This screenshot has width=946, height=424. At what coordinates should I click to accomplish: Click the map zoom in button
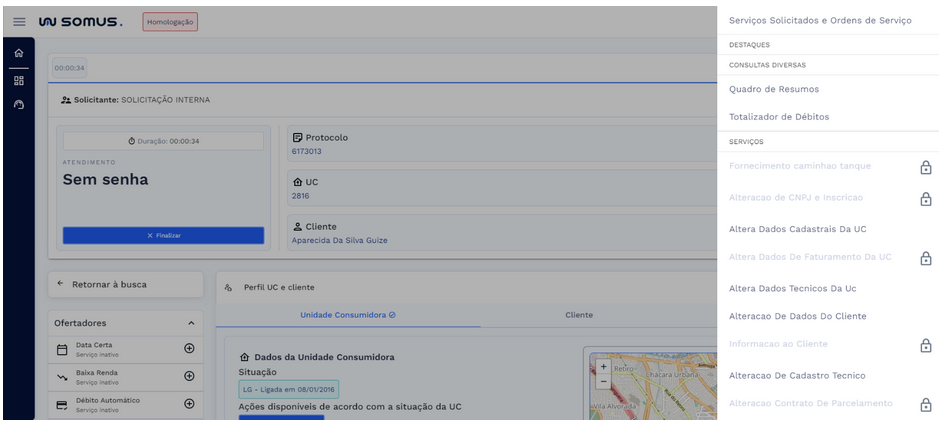pos(603,367)
